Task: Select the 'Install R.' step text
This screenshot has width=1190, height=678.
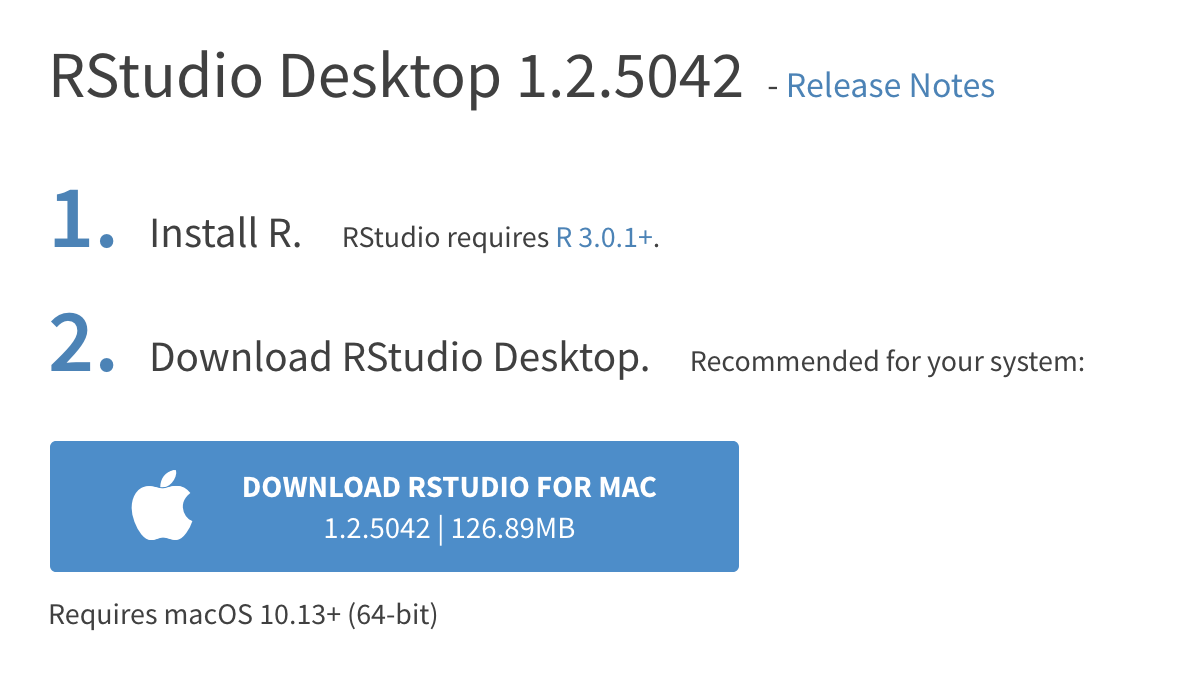Action: (225, 234)
